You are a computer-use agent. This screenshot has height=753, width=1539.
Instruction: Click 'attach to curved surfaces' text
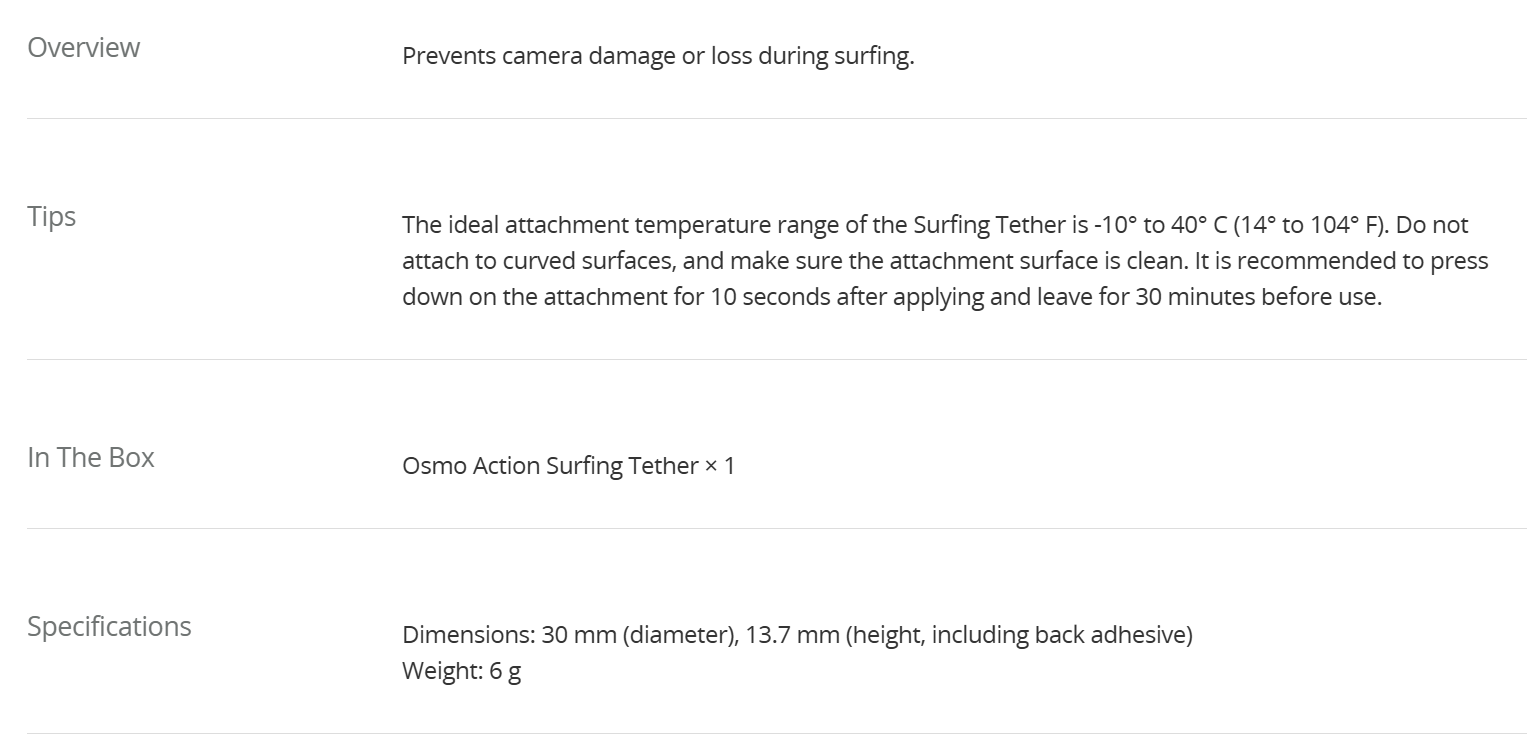(x=528, y=261)
